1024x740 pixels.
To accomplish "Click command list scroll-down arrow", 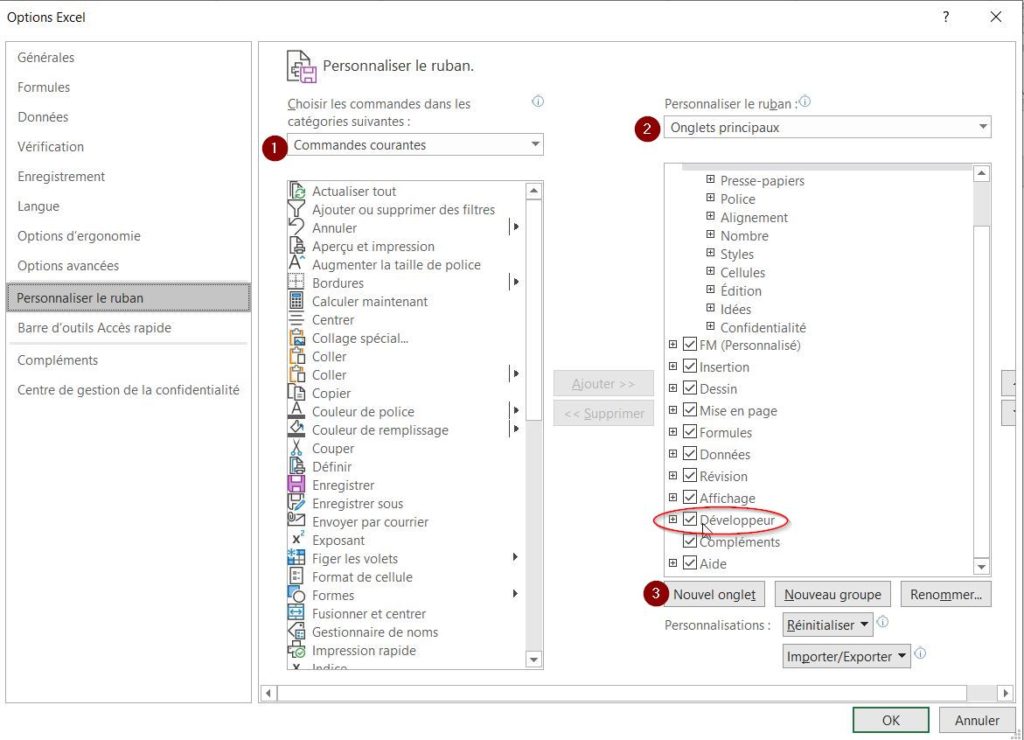I will (x=534, y=660).
